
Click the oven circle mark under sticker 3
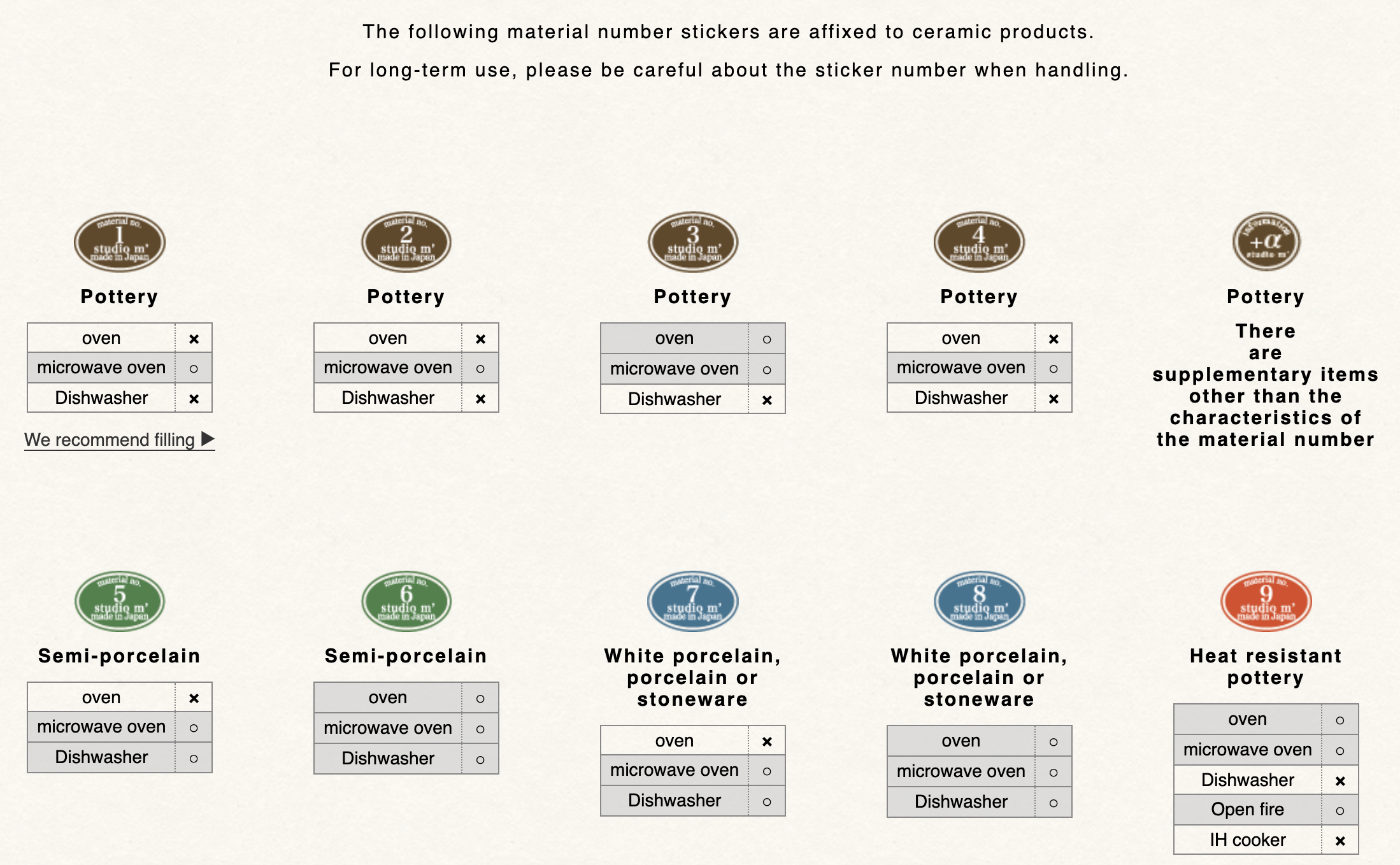pyautogui.click(x=767, y=340)
